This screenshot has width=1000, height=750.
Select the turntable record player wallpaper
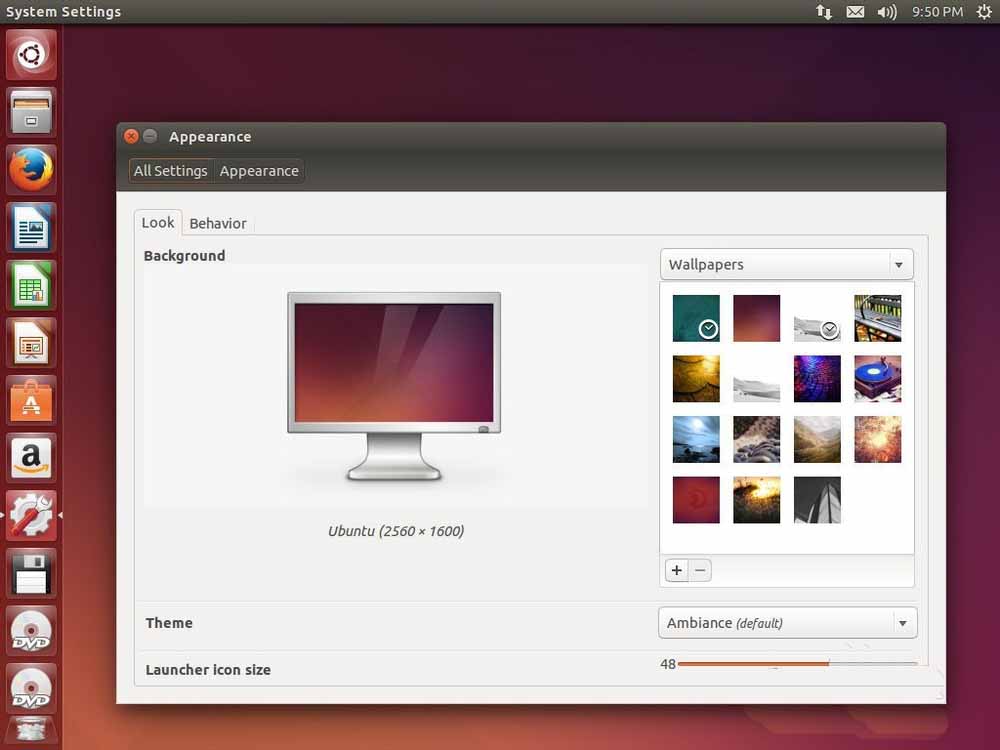878,379
